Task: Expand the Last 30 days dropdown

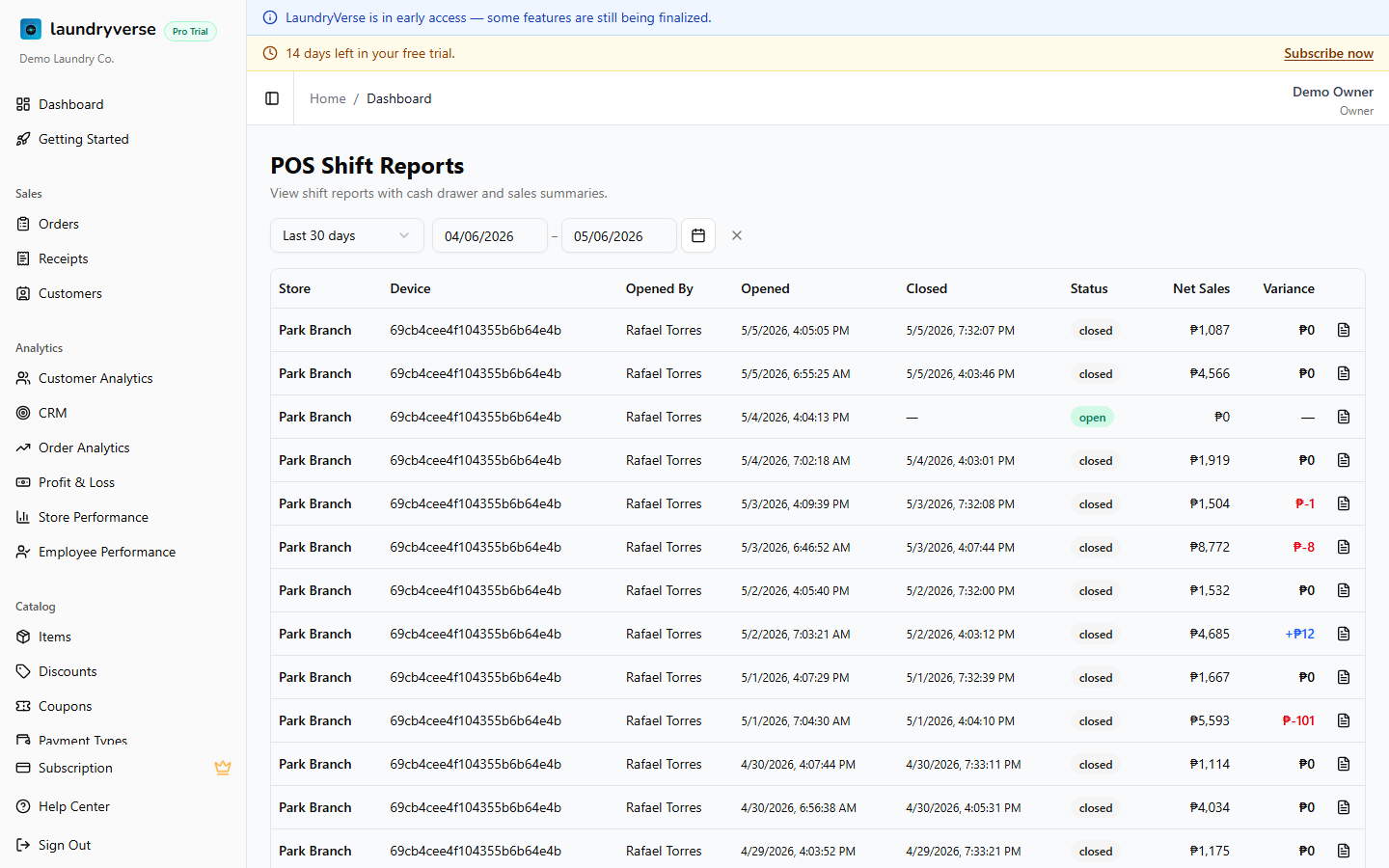Action: (347, 235)
